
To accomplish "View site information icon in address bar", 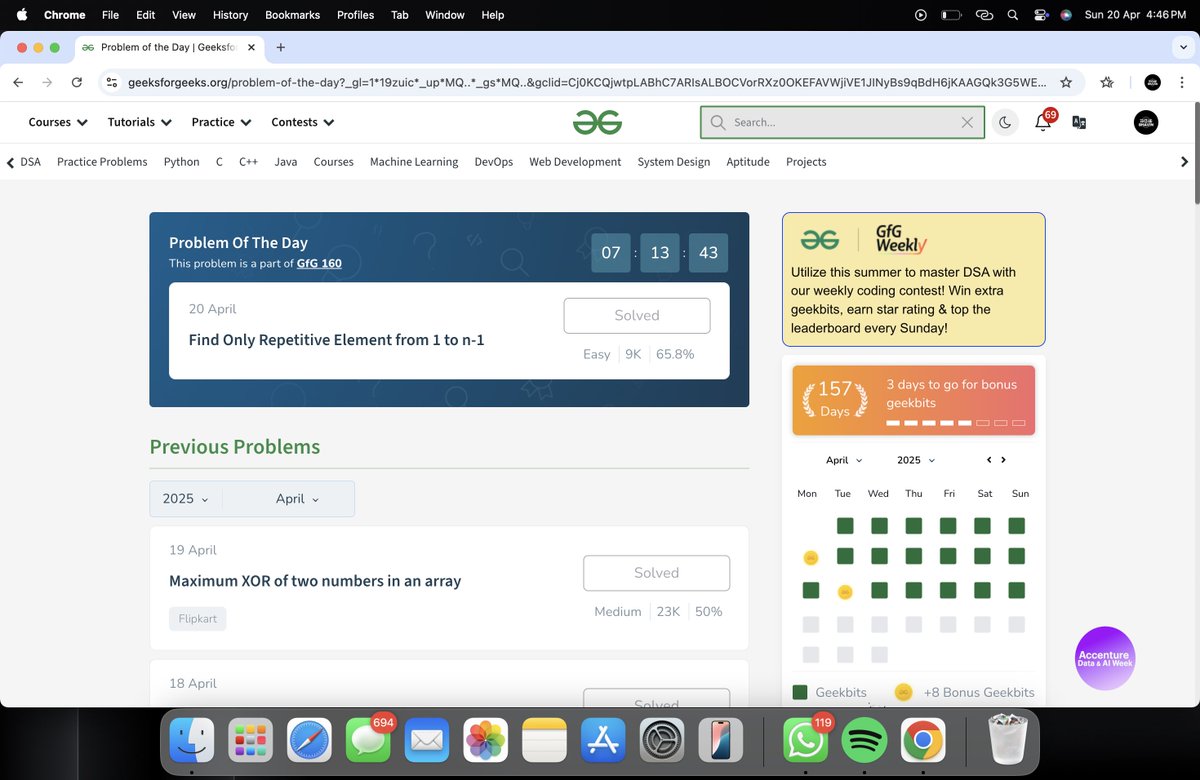I will tap(111, 83).
